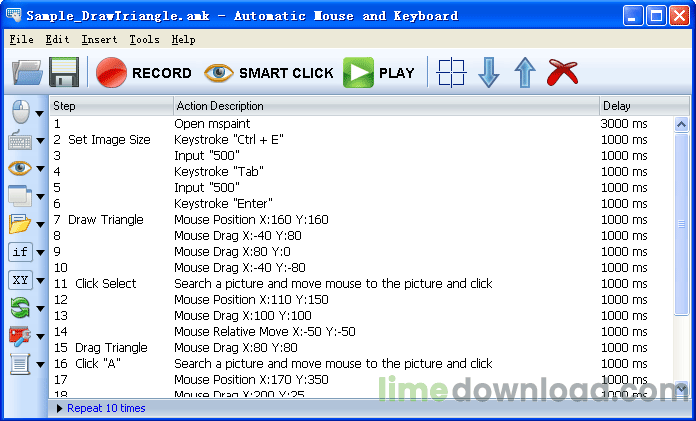
Task: Save script using floppy disk icon
Action: [x=64, y=72]
